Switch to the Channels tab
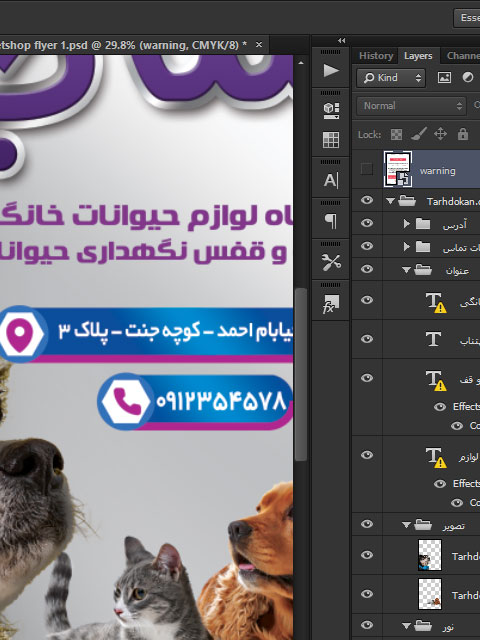 [x=462, y=56]
